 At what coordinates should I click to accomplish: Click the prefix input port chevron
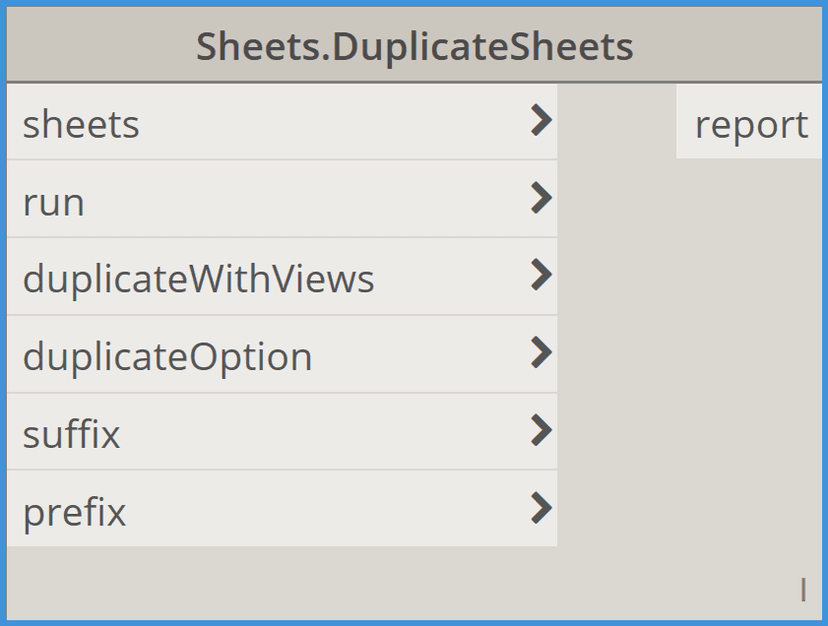click(540, 510)
